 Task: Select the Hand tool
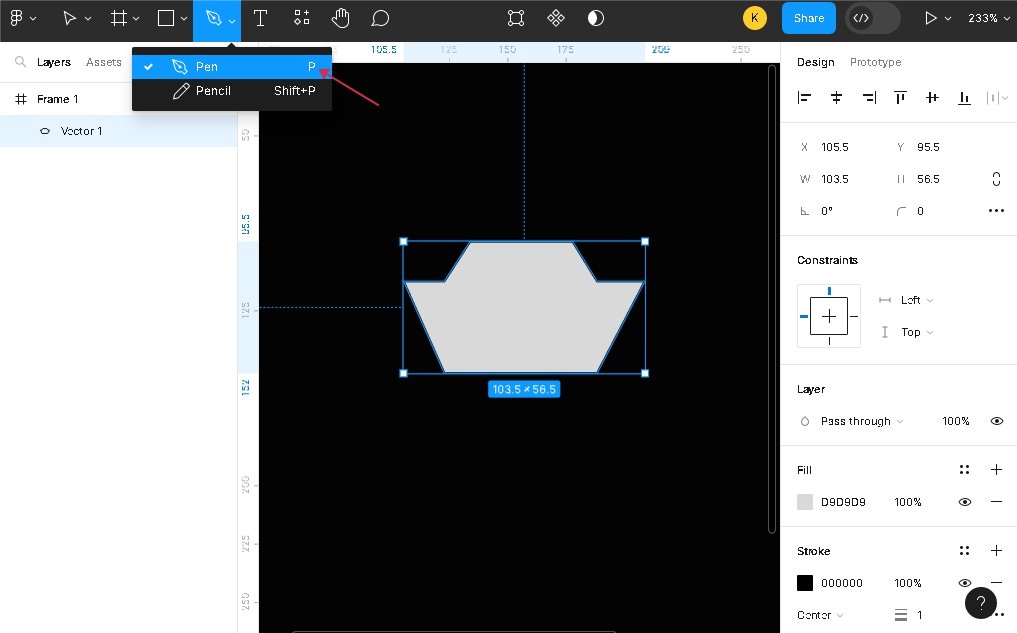(341, 18)
